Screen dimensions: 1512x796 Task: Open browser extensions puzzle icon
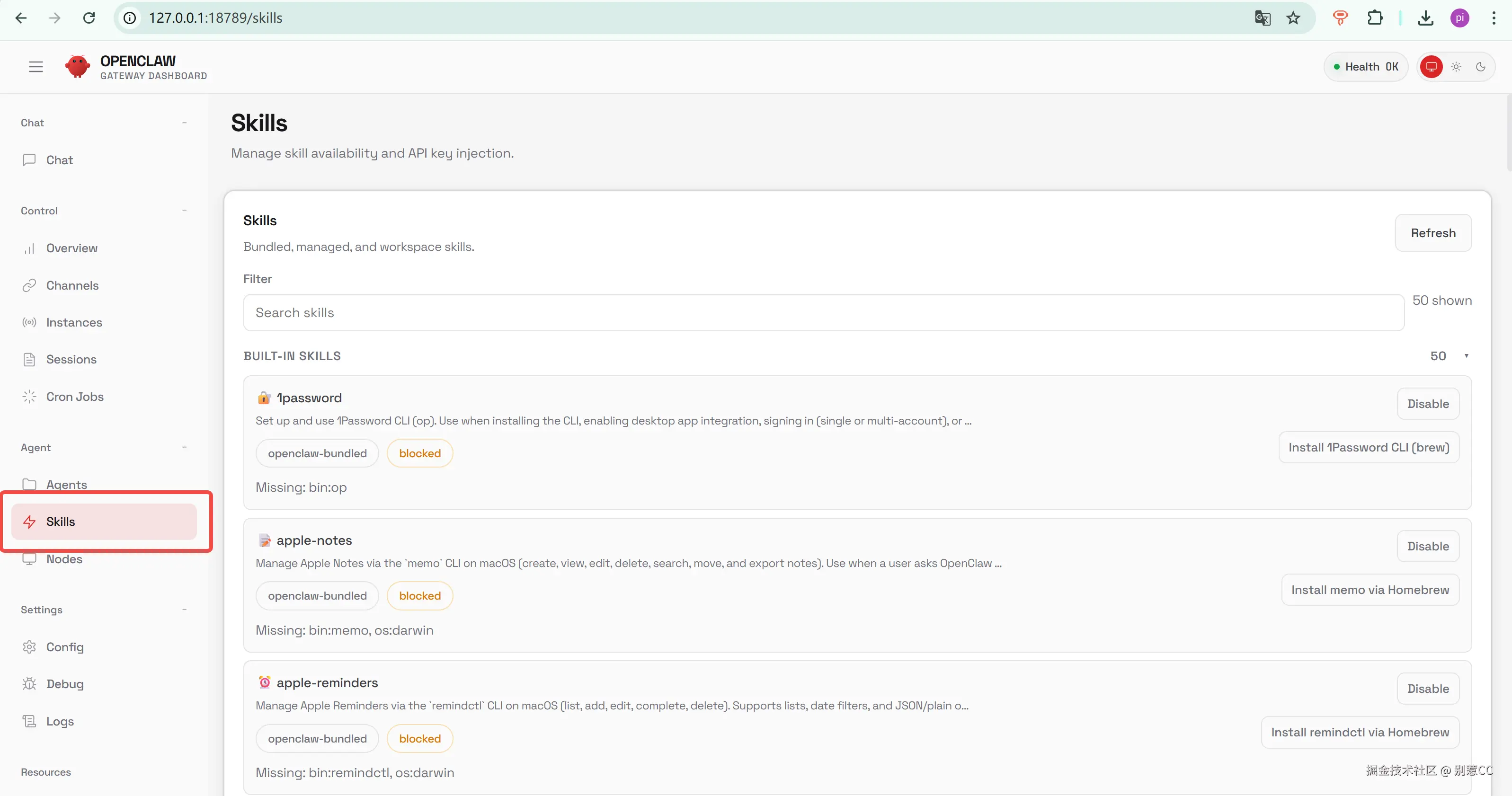(1375, 18)
